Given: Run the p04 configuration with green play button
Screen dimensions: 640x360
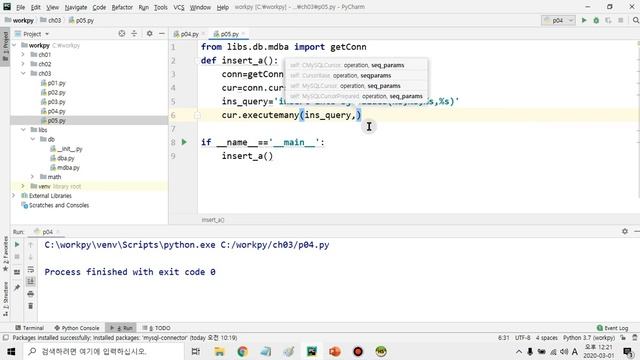Looking at the screenshot, I should 584,20.
